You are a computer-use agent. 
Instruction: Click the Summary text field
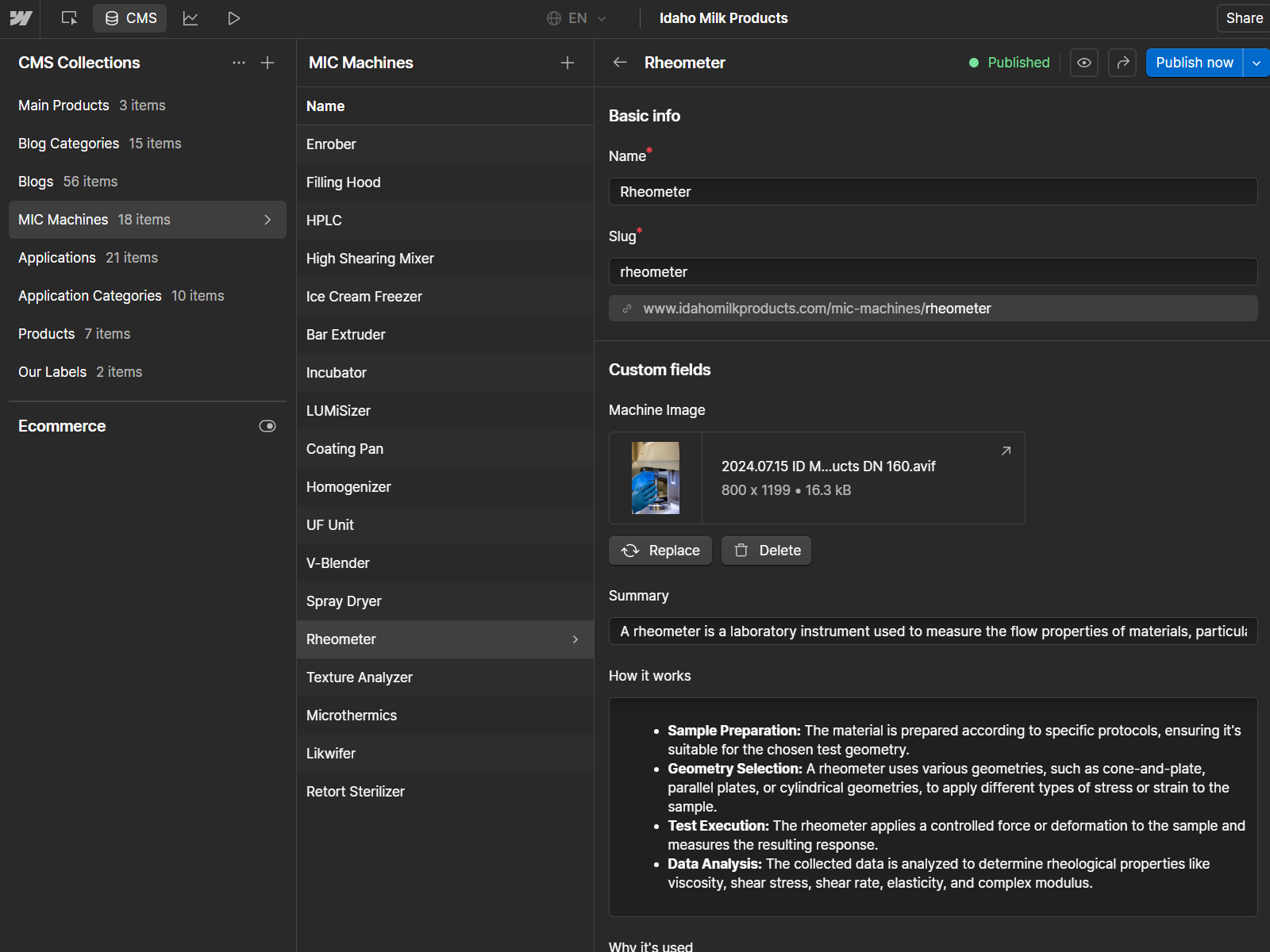pyautogui.click(x=933, y=631)
